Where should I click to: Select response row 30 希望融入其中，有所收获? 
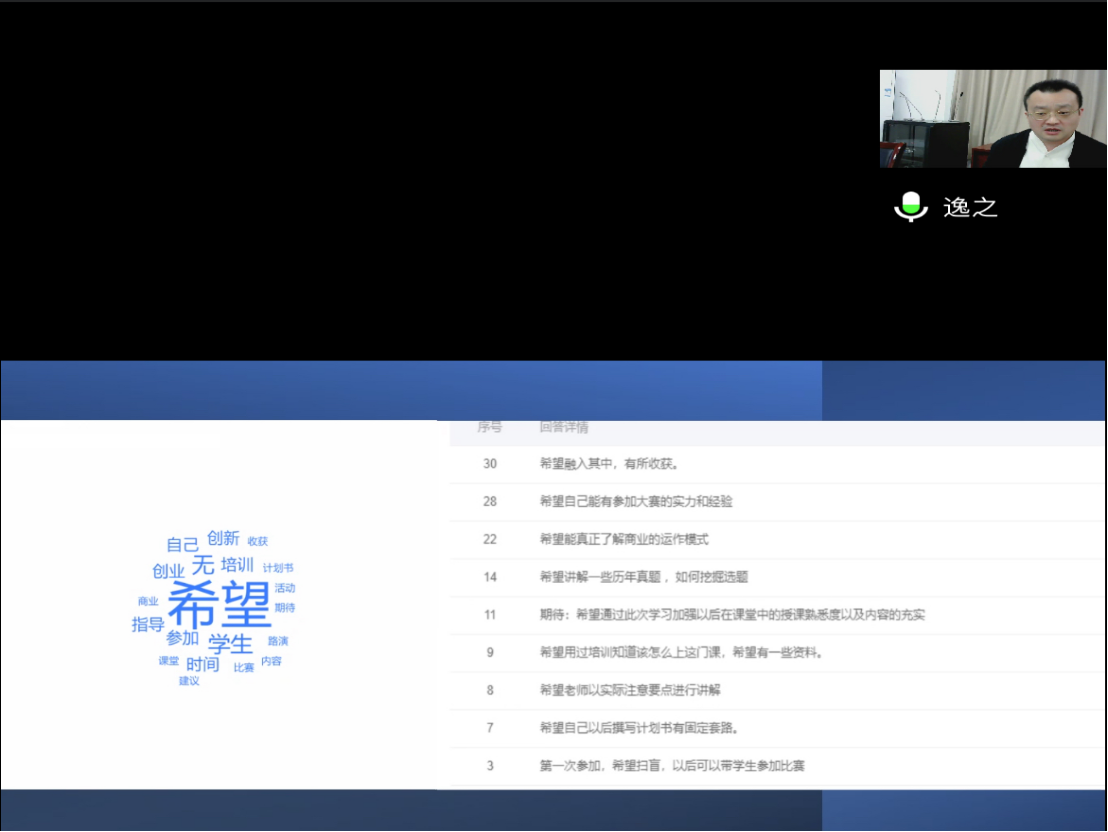point(610,464)
